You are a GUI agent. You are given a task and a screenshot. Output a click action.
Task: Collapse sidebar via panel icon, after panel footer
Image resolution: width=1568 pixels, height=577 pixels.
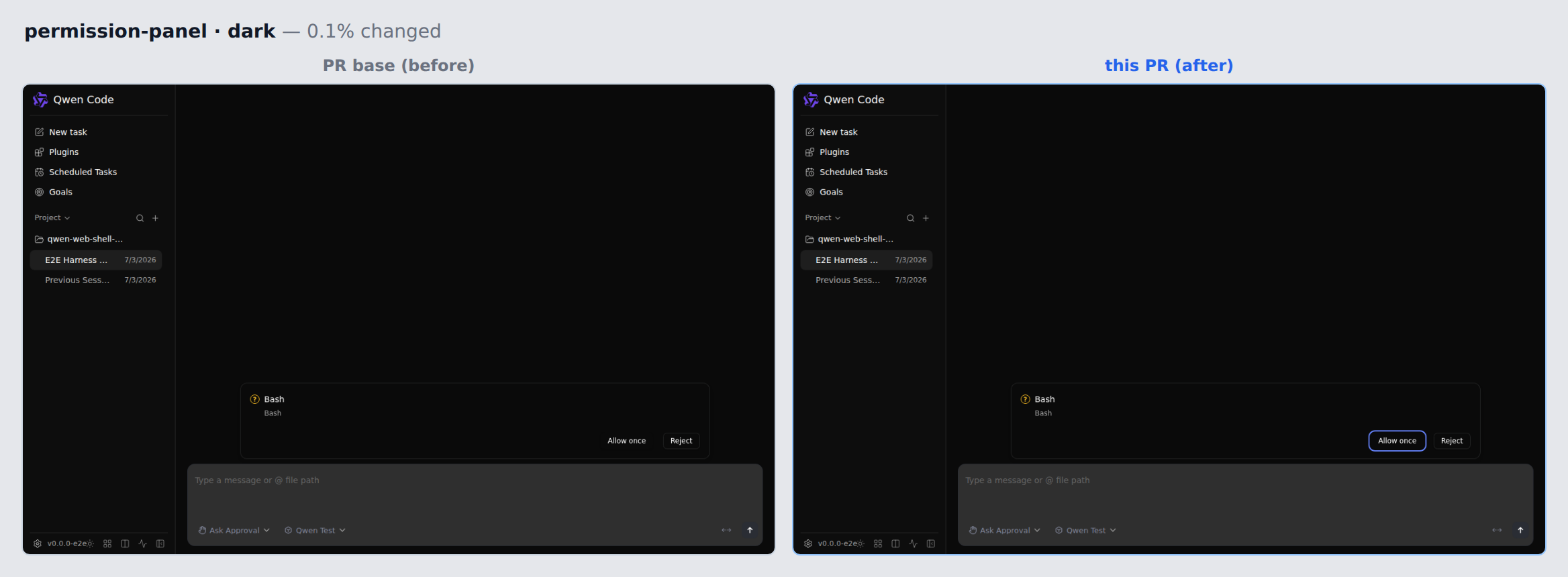click(x=931, y=543)
